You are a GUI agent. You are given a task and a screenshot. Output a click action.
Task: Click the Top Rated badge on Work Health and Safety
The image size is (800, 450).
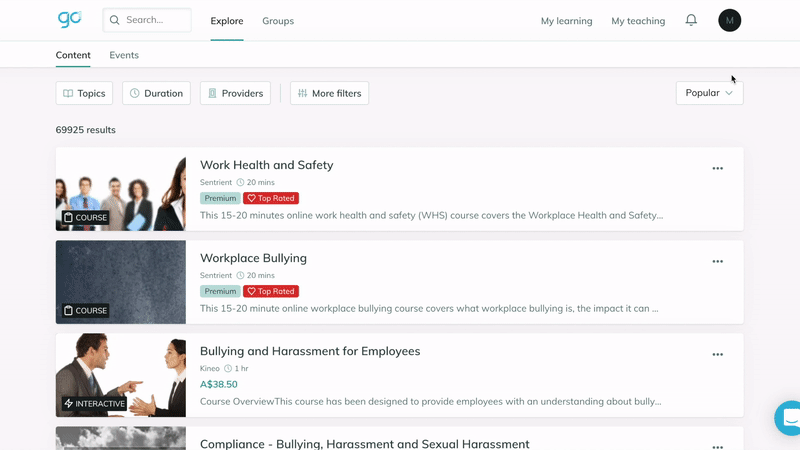point(271,198)
